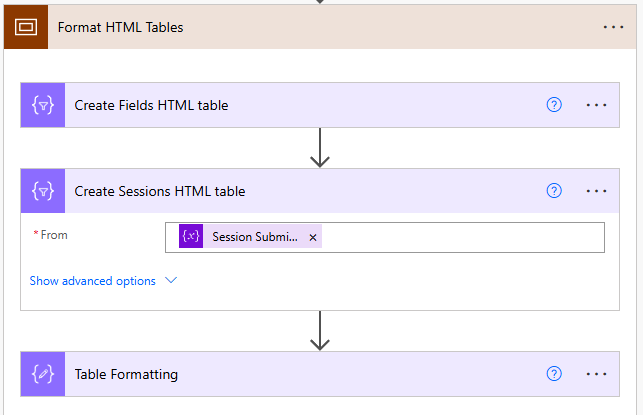Remove the Session Submi... token

pos(313,237)
